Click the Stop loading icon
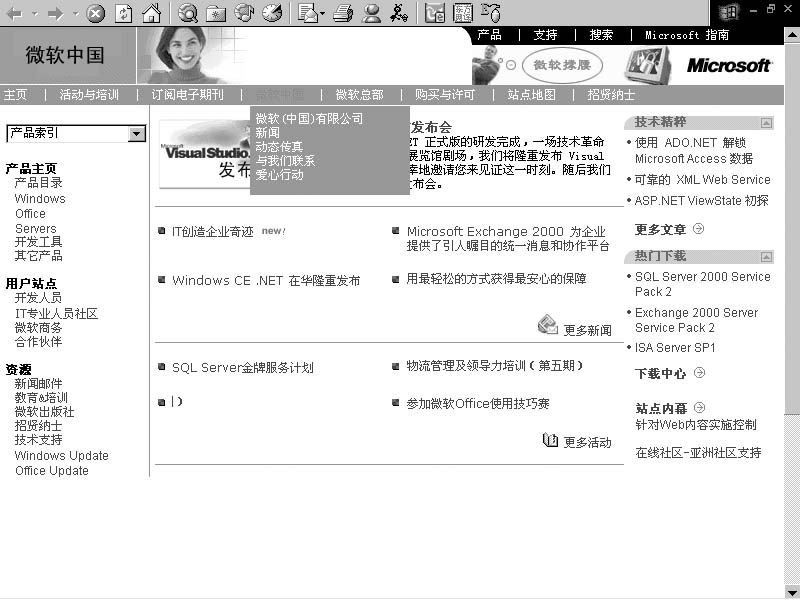 (x=95, y=13)
